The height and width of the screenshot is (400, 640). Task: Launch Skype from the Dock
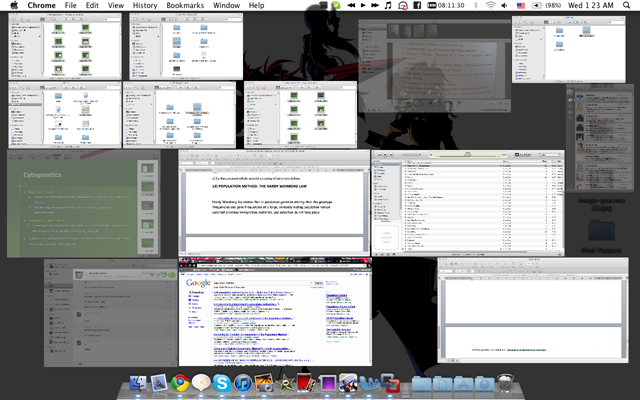tap(222, 383)
